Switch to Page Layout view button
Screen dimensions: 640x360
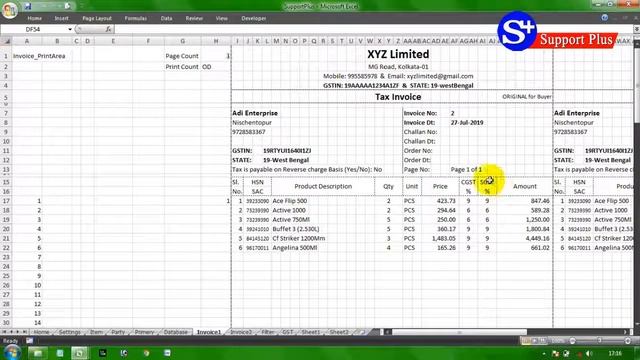tap(534, 340)
